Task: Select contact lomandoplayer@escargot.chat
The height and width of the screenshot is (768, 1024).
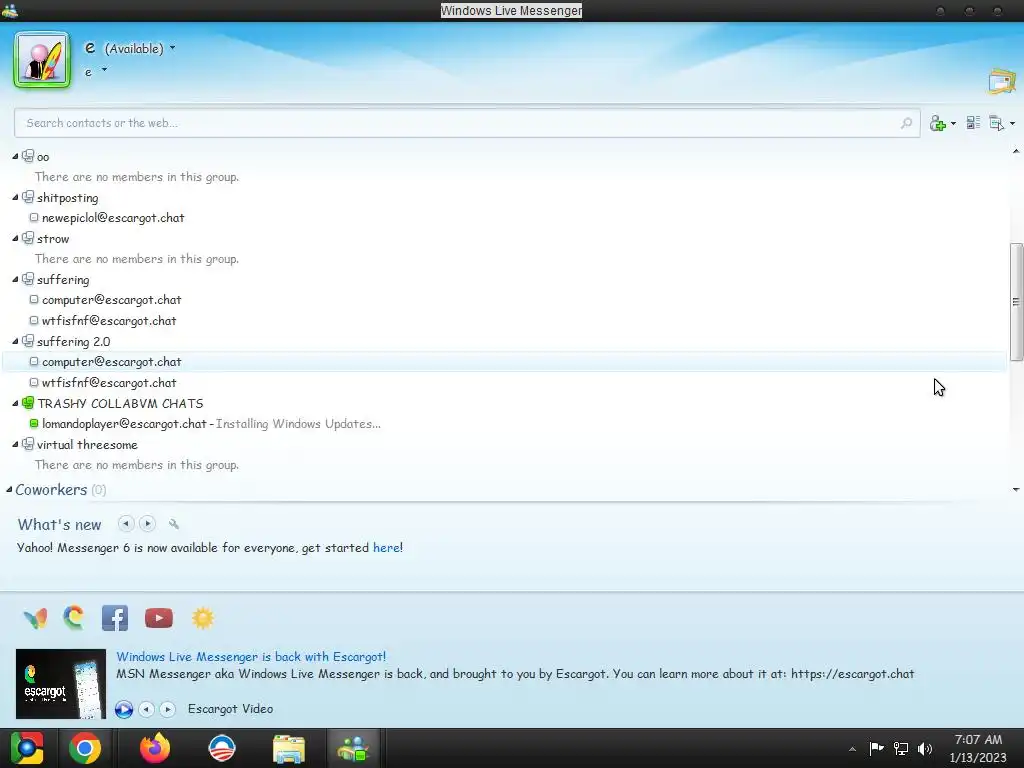Action: [x=124, y=424]
